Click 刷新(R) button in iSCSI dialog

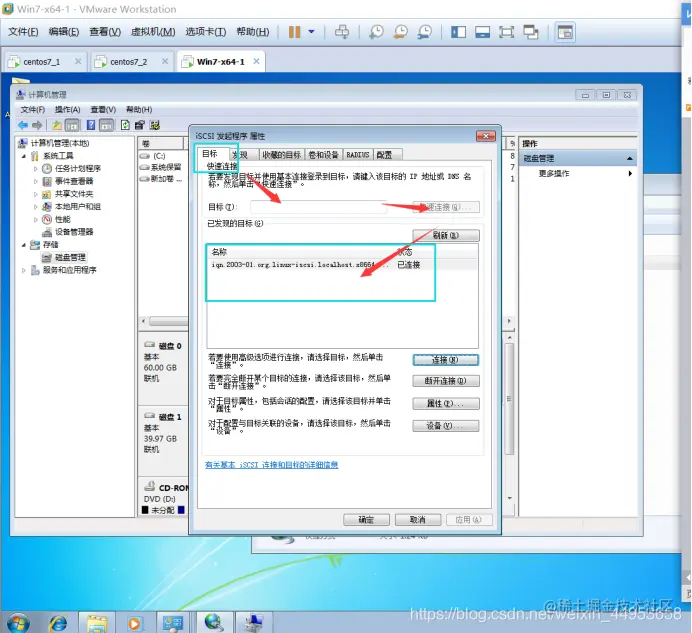pos(446,235)
